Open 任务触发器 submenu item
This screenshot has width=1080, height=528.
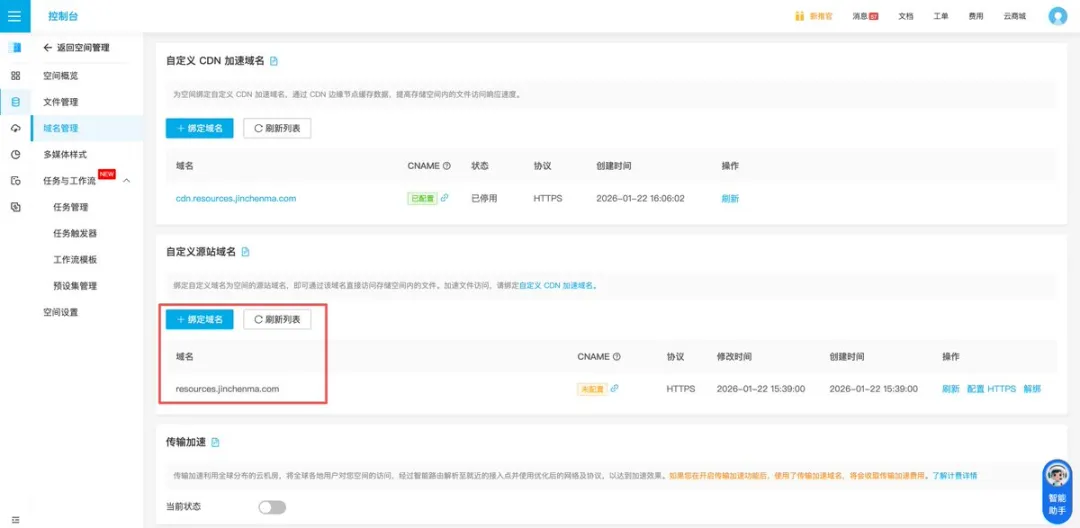75,233
